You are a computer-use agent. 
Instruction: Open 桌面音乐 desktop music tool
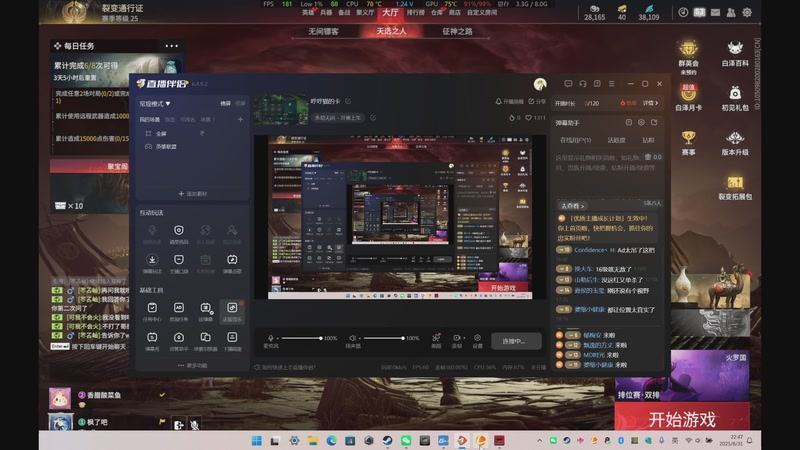click(x=232, y=311)
